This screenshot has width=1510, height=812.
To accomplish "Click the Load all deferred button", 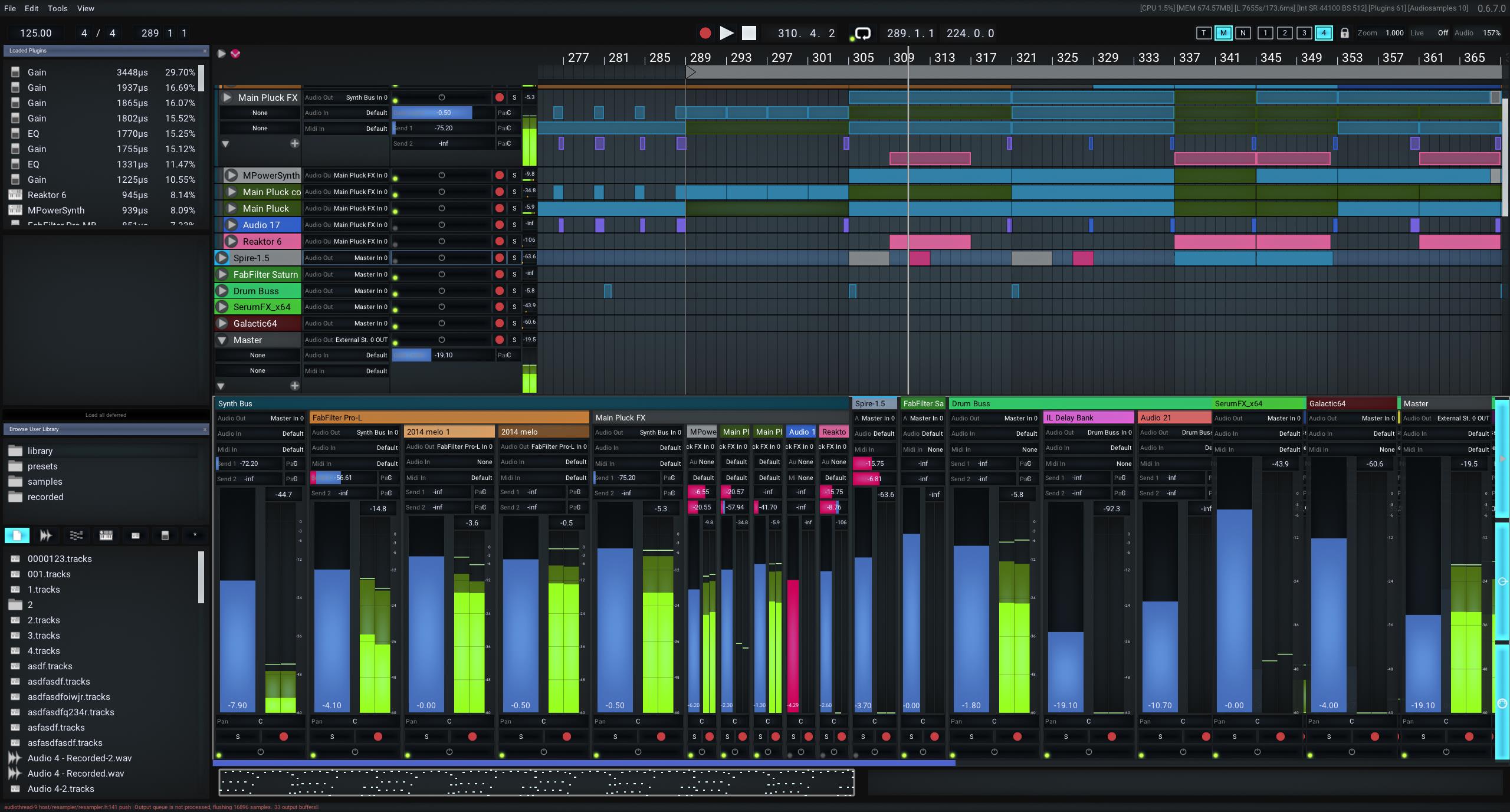I will point(106,415).
